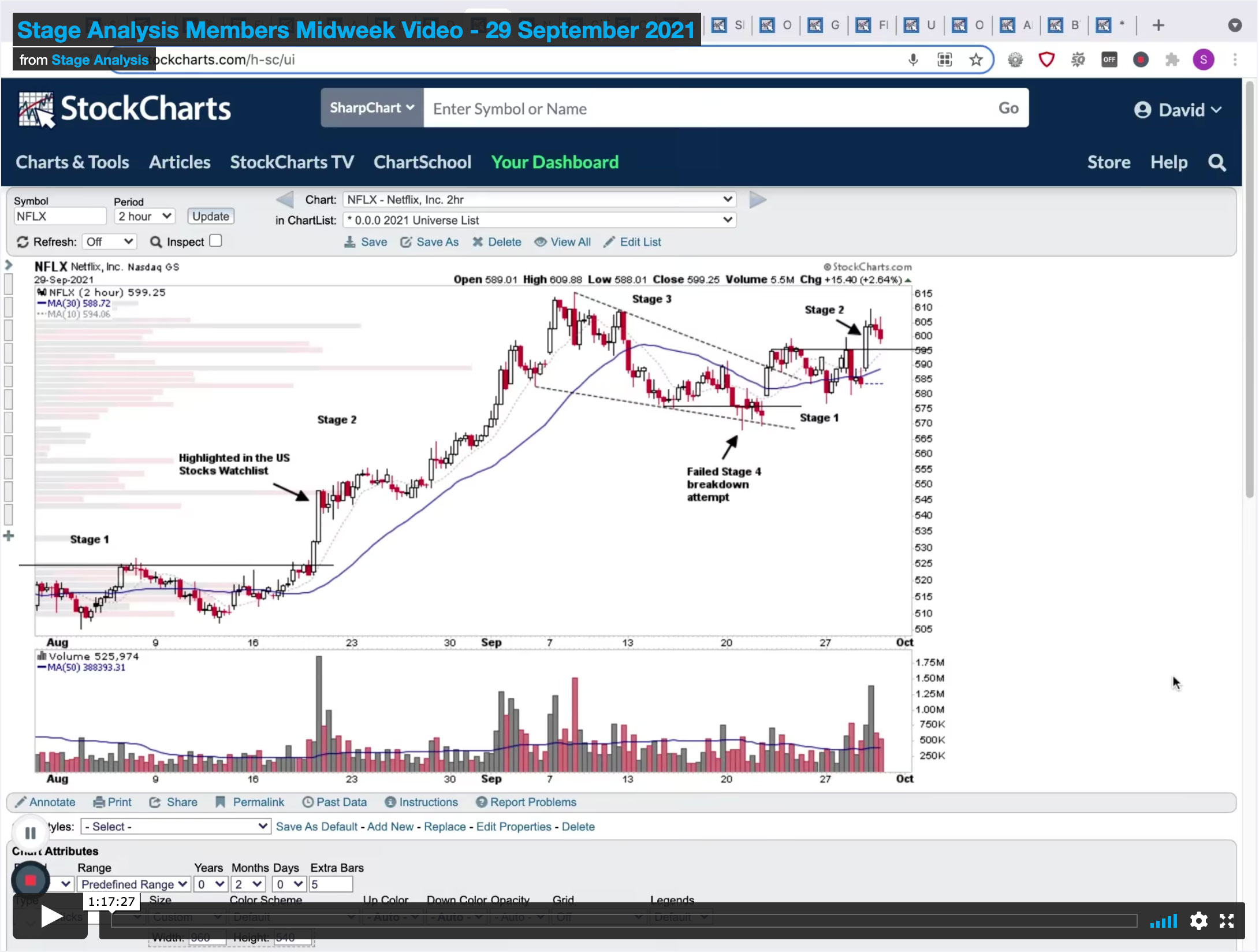1259x952 pixels.
Task: Go to Your Dashboard
Action: pyautogui.click(x=555, y=162)
